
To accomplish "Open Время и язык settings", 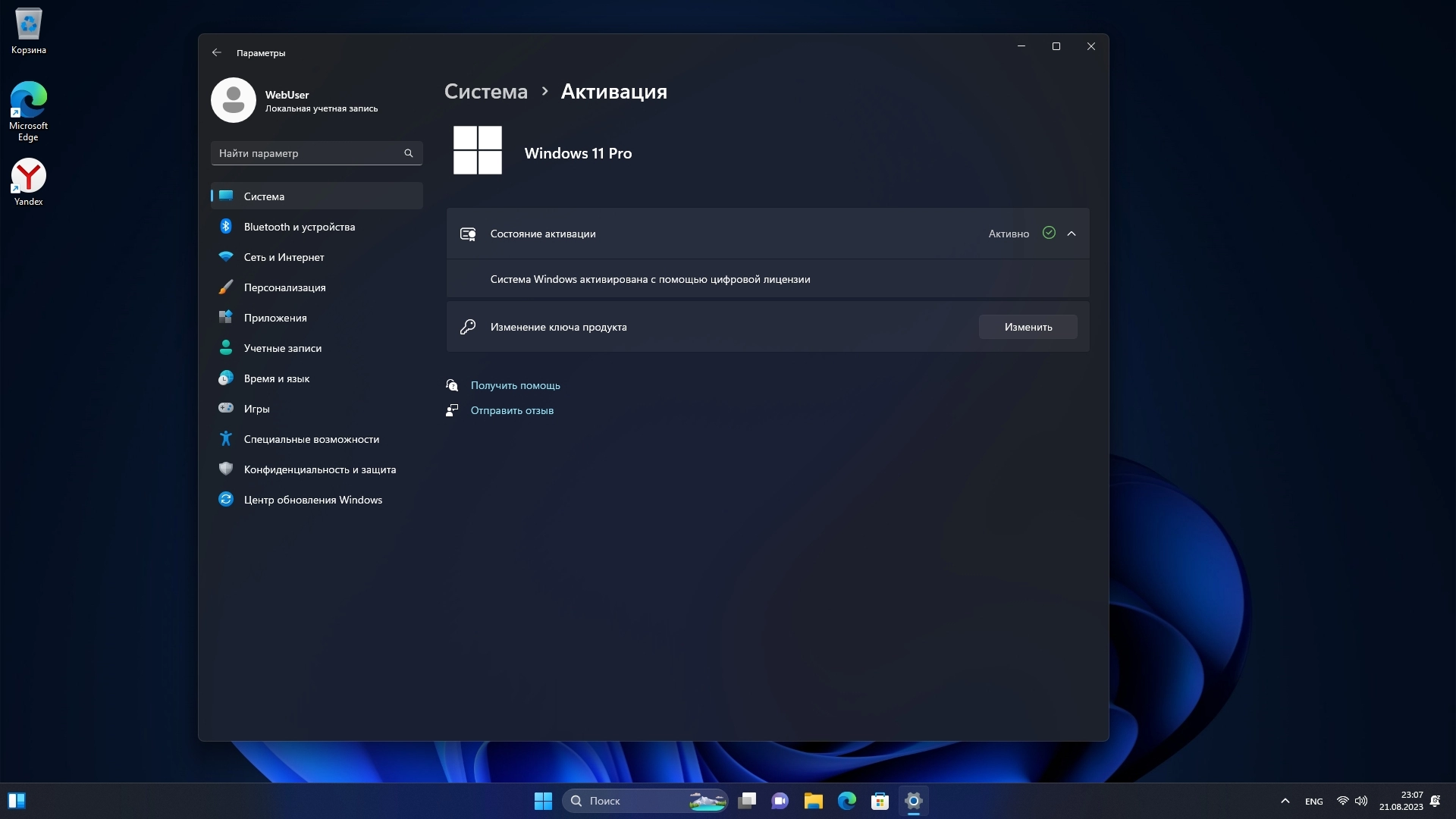I will (276, 378).
